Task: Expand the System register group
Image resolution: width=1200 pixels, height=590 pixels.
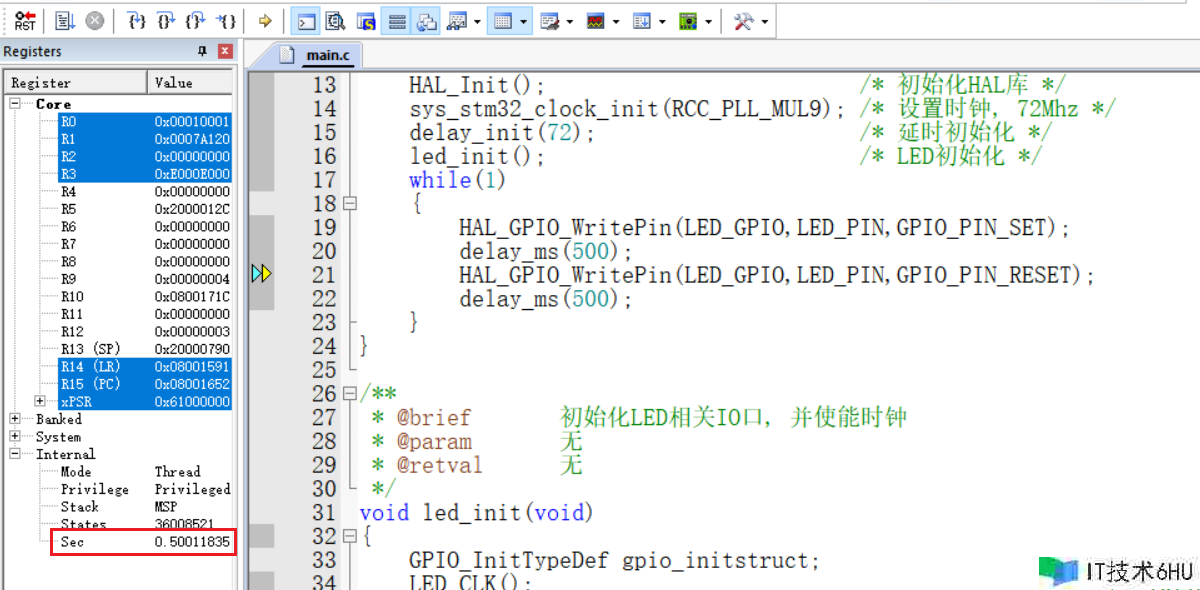Action: (15, 437)
